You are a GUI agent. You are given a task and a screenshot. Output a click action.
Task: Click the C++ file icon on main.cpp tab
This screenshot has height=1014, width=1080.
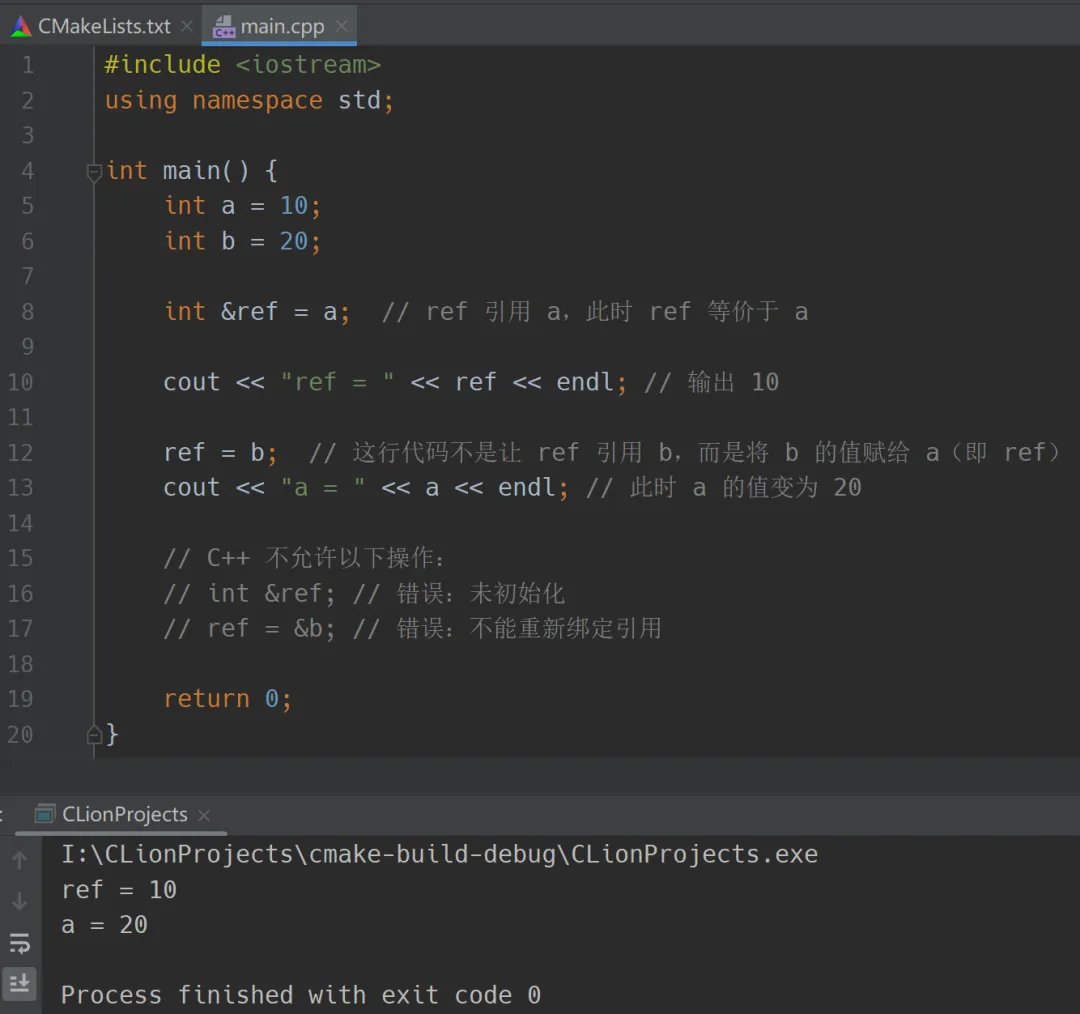[x=224, y=27]
